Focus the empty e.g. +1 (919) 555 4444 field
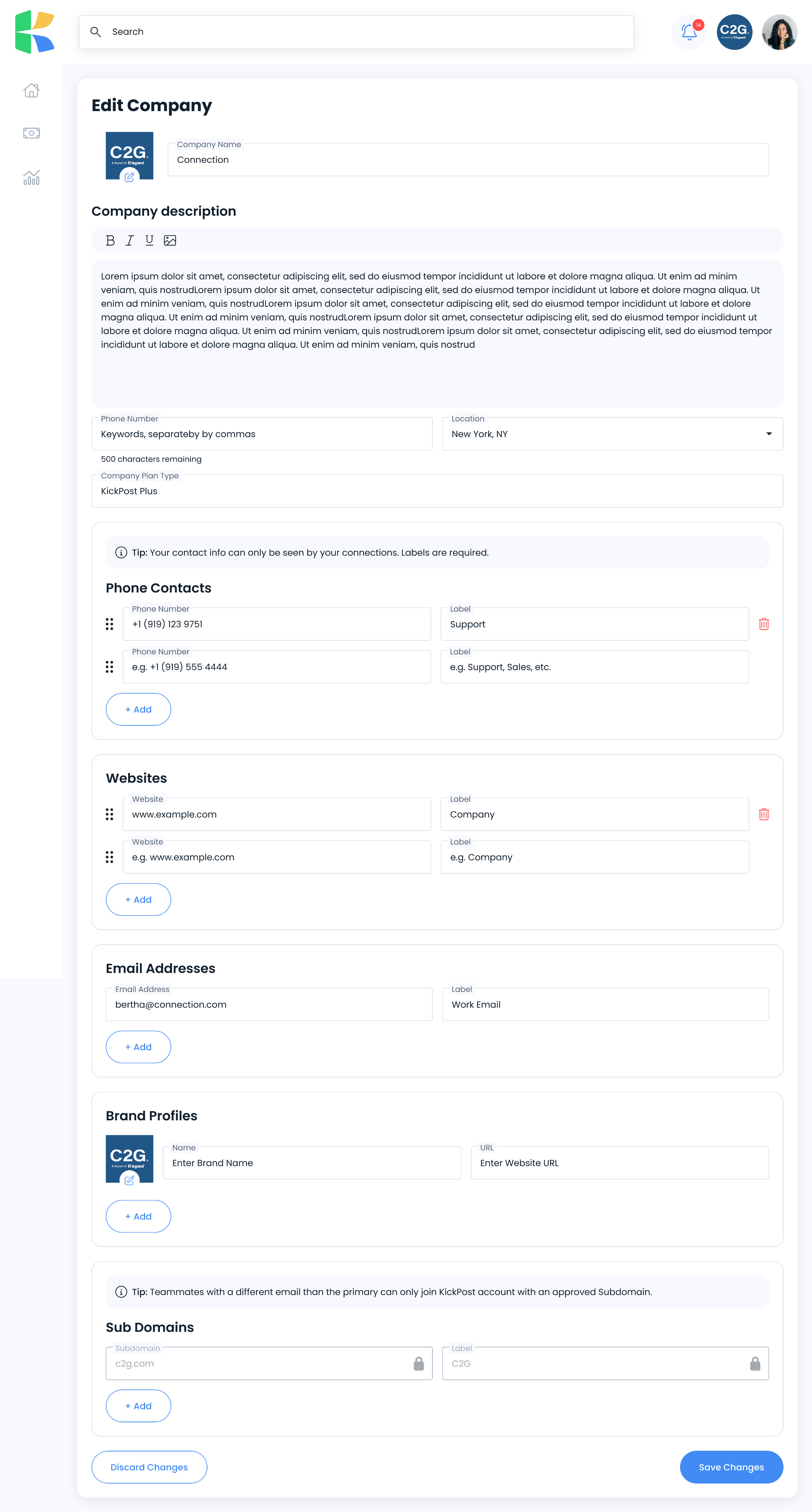The width and height of the screenshot is (812, 1512). click(277, 667)
